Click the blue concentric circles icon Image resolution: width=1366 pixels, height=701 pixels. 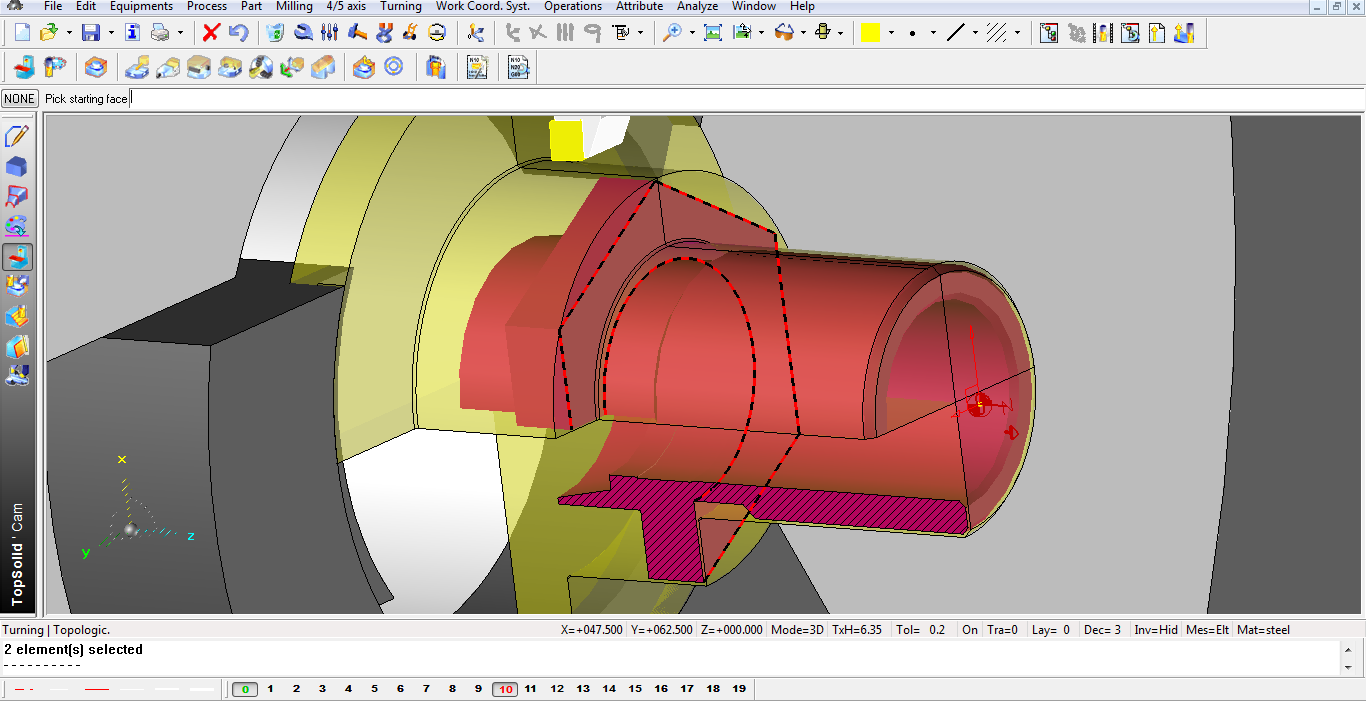click(394, 67)
